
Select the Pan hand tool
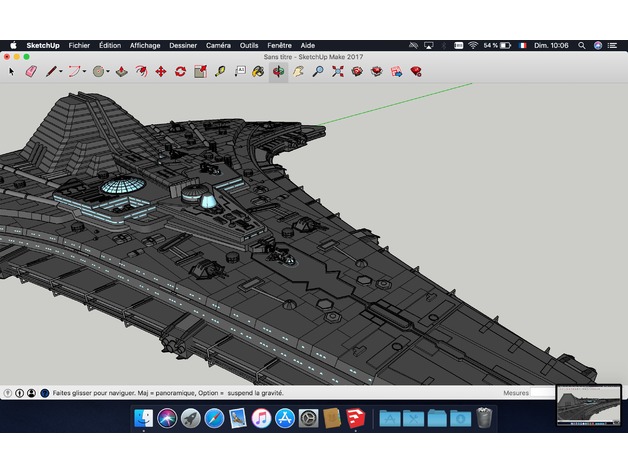[x=298, y=72]
